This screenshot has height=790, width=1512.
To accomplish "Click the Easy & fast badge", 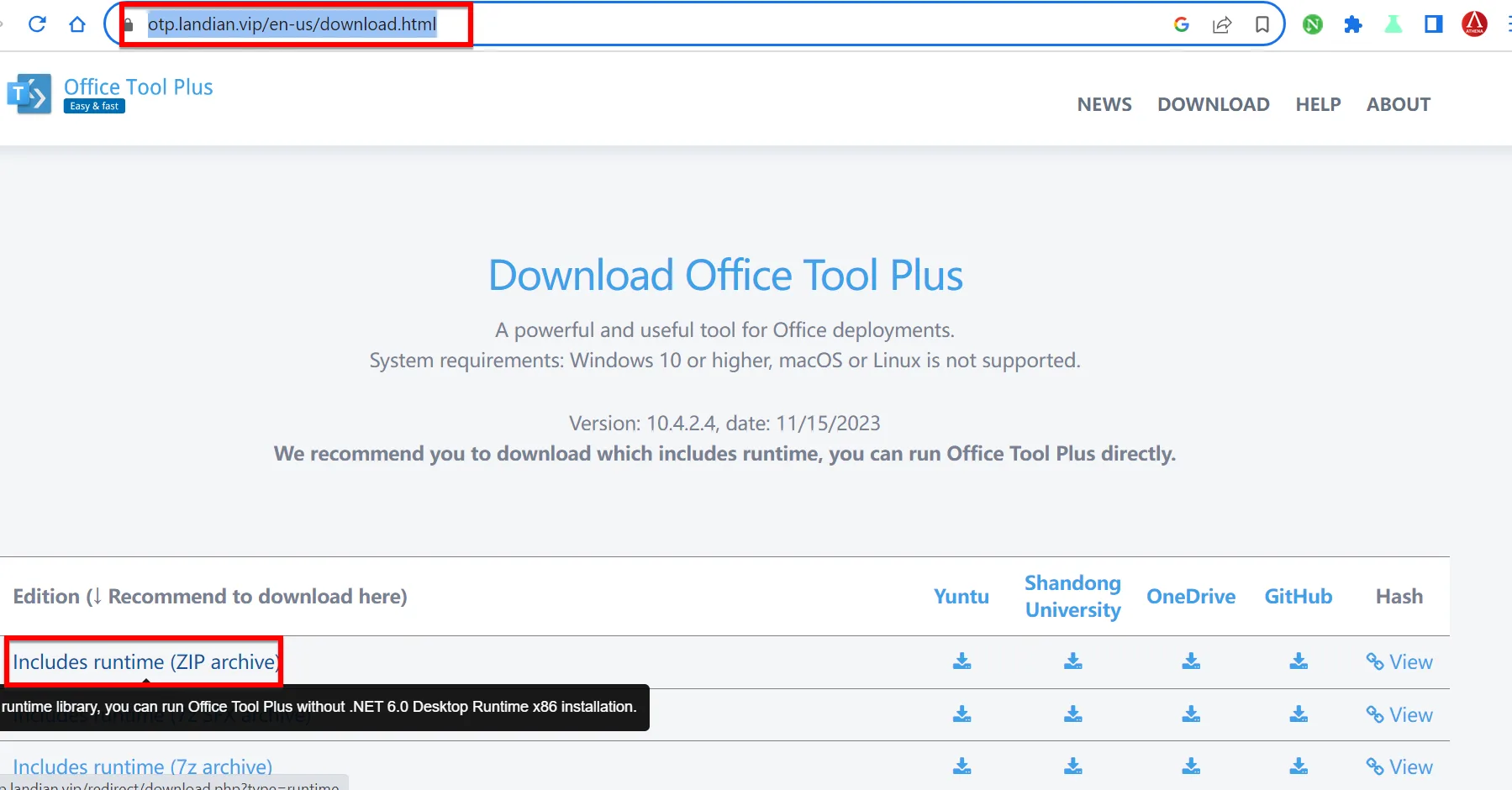I will (94, 106).
